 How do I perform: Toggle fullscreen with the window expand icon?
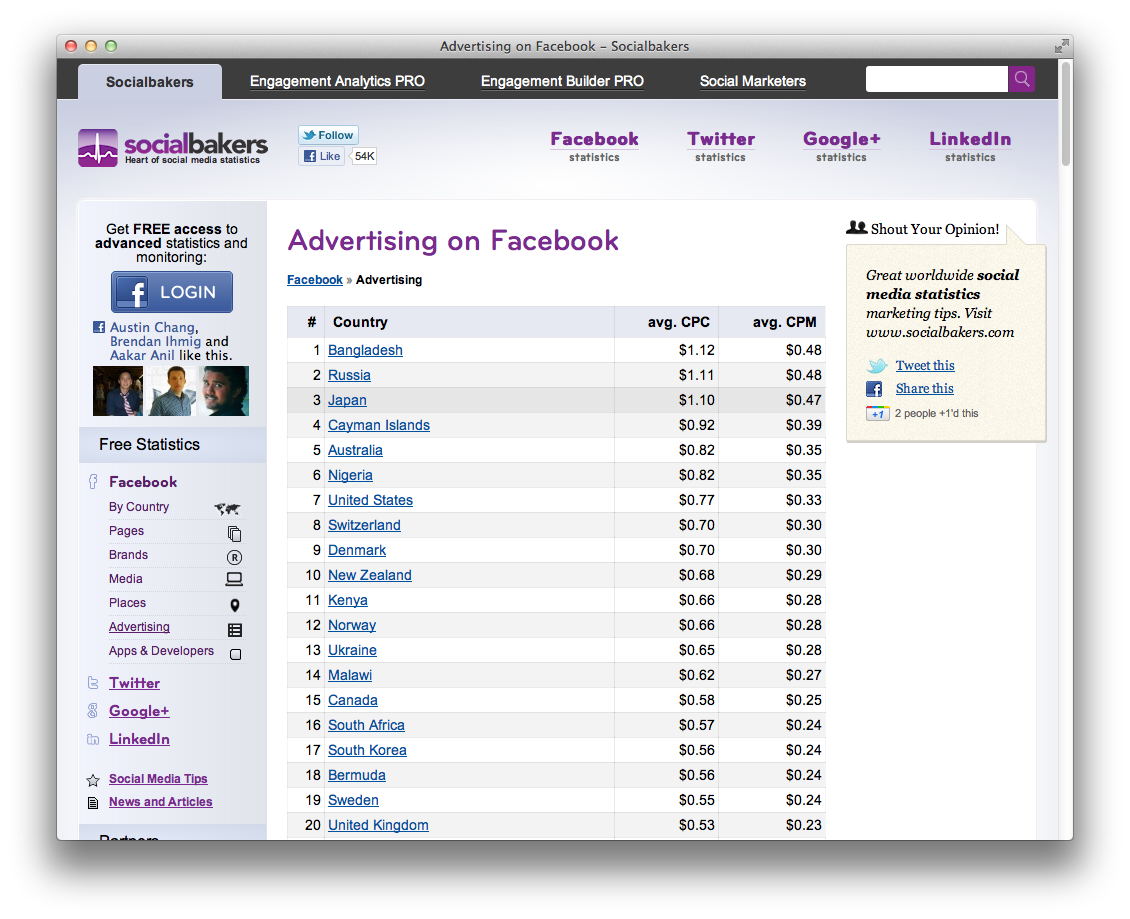(1061, 46)
